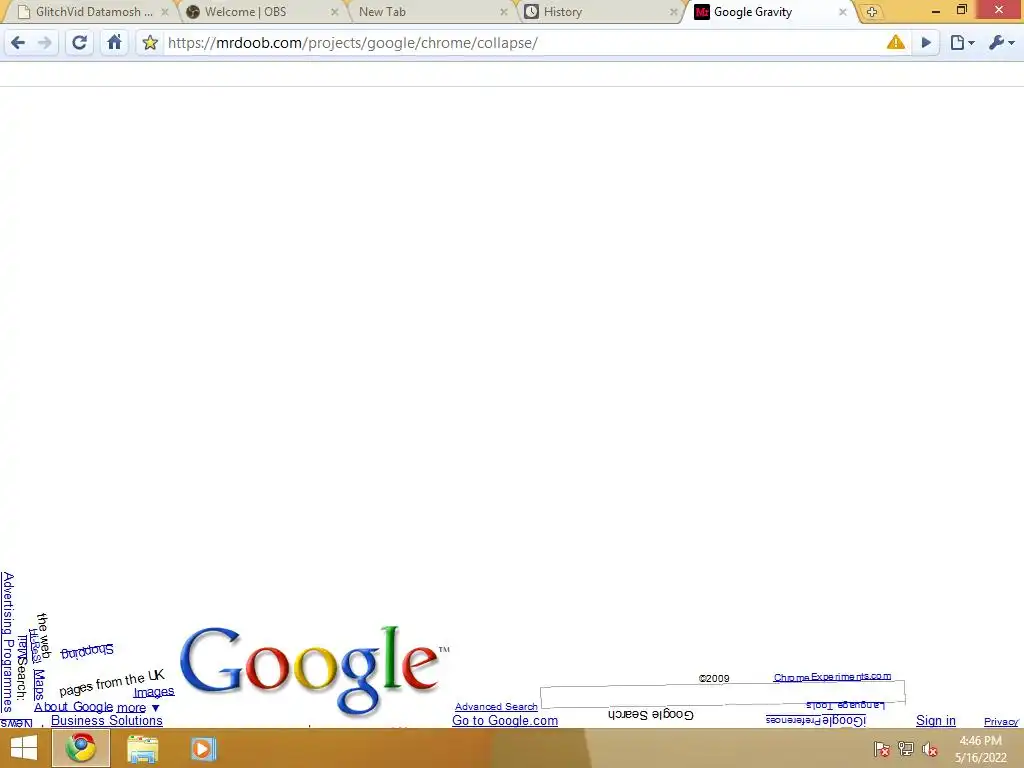Click the Sign in link

click(935, 720)
